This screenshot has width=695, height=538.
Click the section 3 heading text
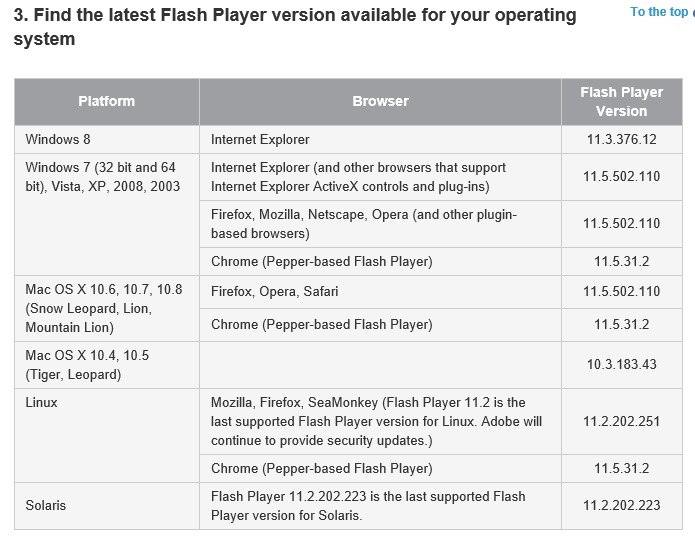pos(295,27)
